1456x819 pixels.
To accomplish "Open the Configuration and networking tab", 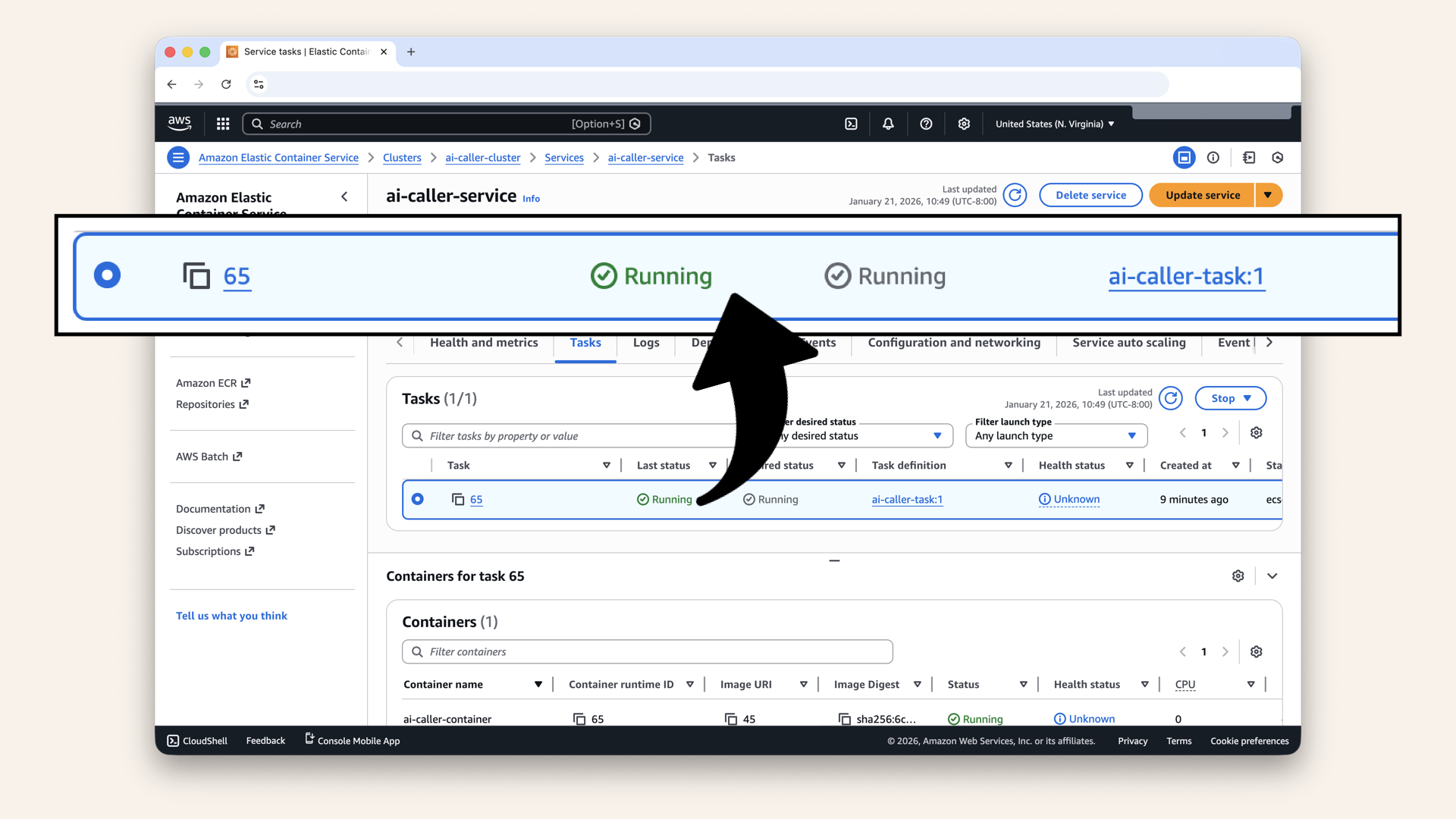I will [954, 343].
